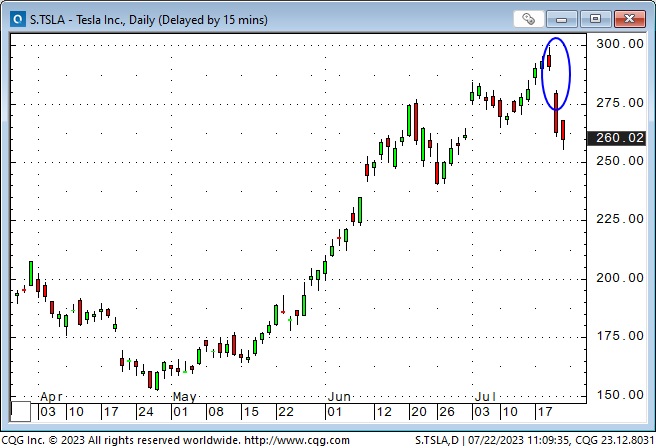Click the current price label 260.02

click(617, 138)
